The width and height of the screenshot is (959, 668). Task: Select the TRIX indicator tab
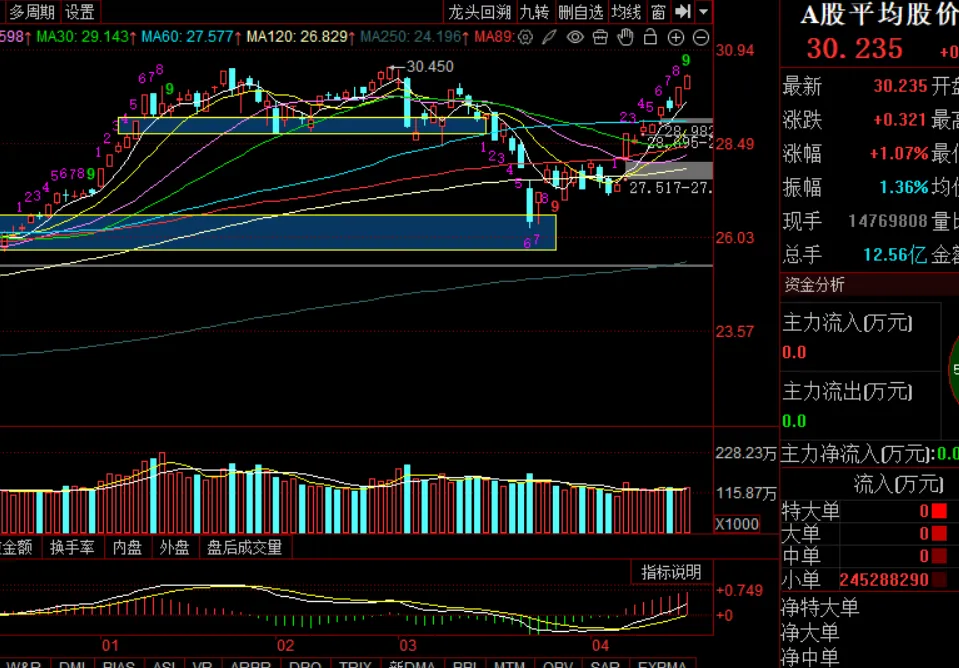(x=355, y=664)
